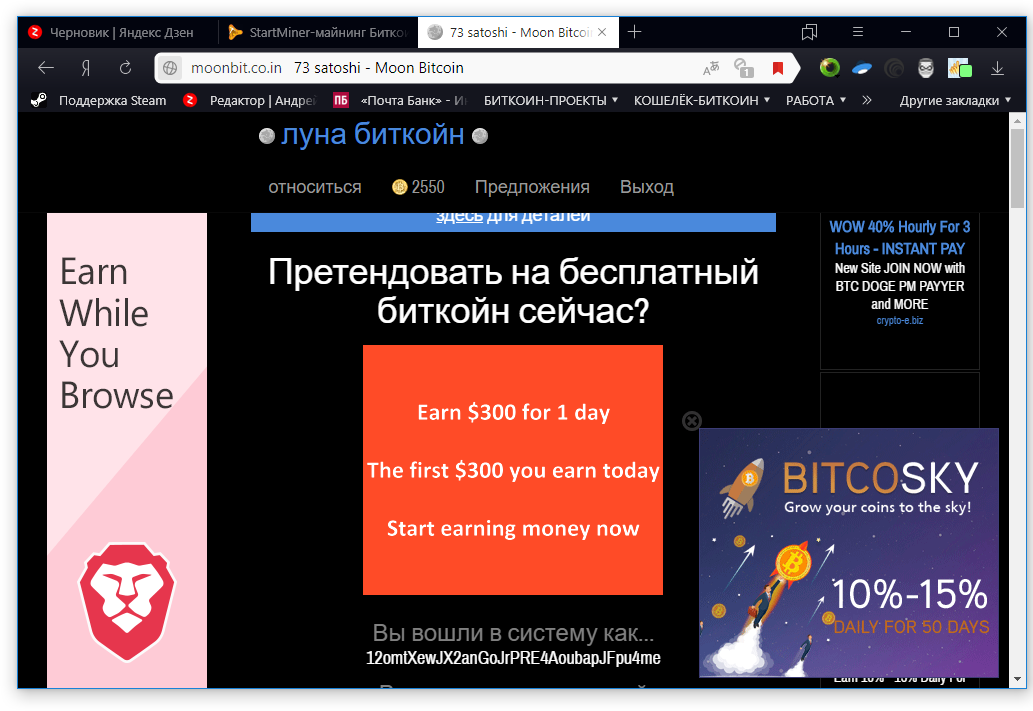Image resolution: width=1033 pixels, height=711 pixels.
Task: Maximize the browser window
Action: click(x=953, y=32)
